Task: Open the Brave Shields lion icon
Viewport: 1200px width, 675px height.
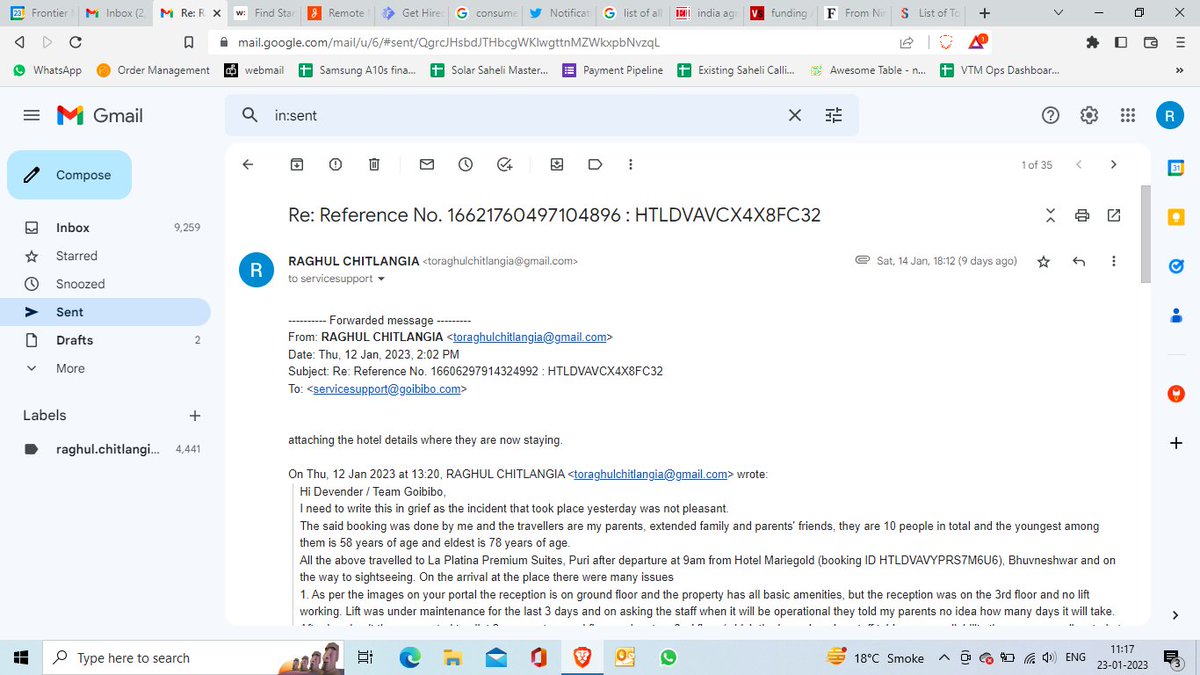Action: tap(946, 42)
